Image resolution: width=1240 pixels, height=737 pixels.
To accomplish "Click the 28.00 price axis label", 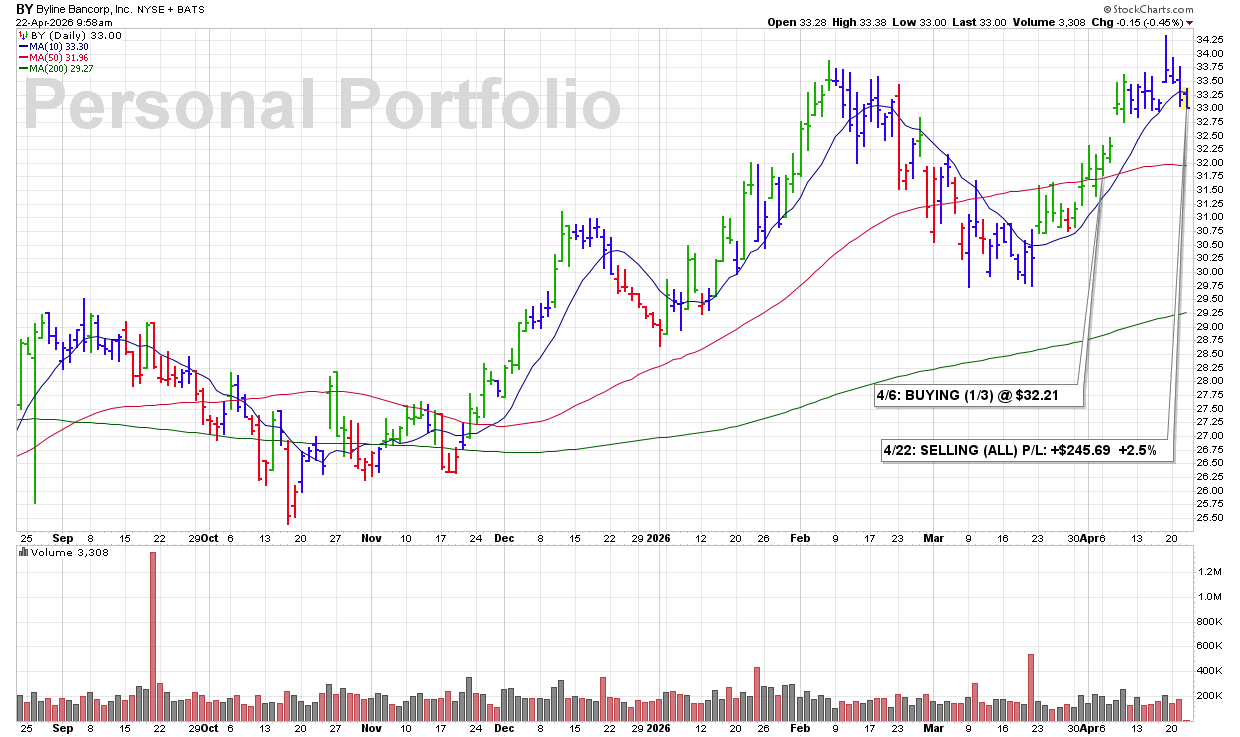I will (x=1211, y=381).
